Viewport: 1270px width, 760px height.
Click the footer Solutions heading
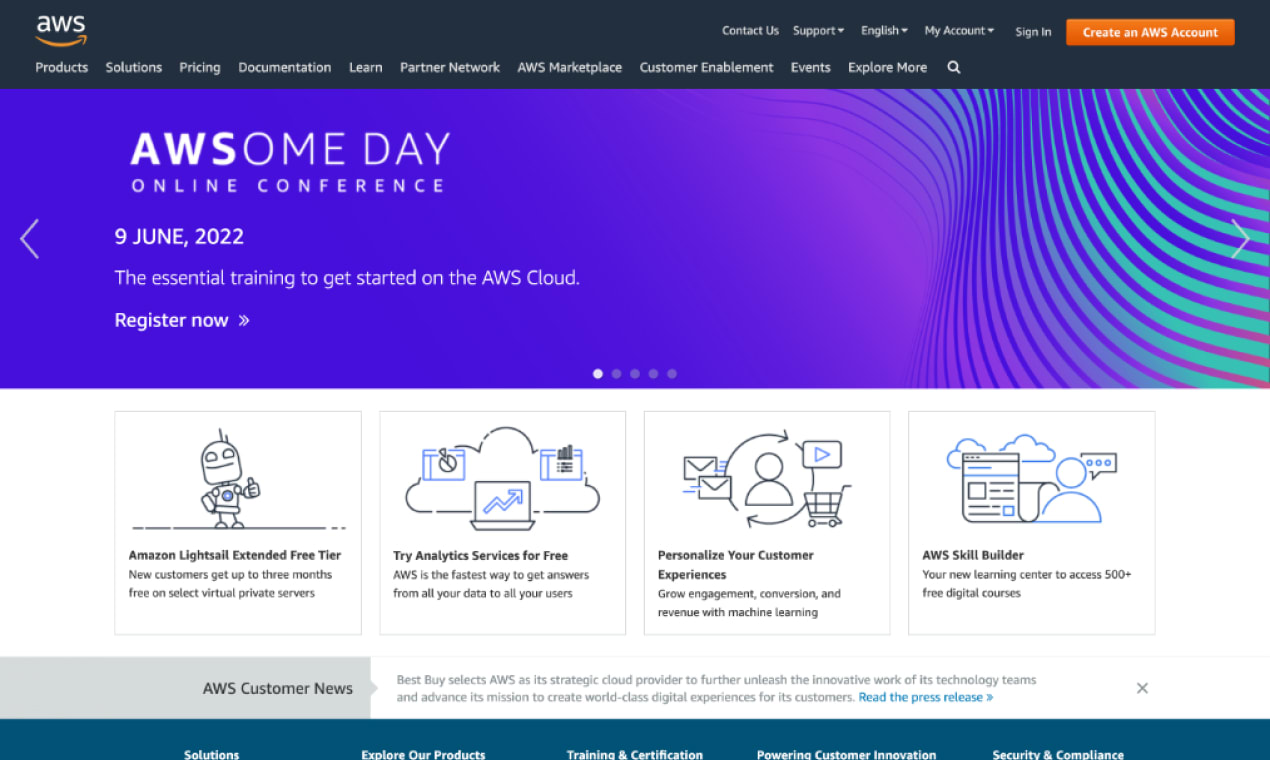click(x=212, y=754)
